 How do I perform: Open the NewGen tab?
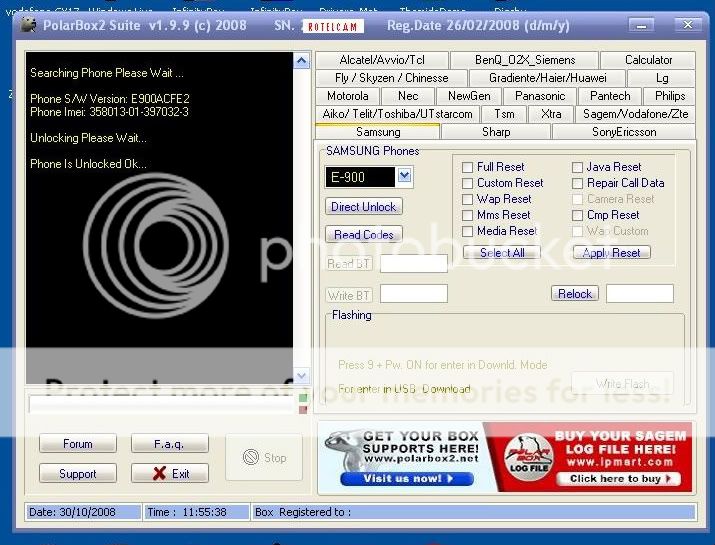(x=469, y=96)
